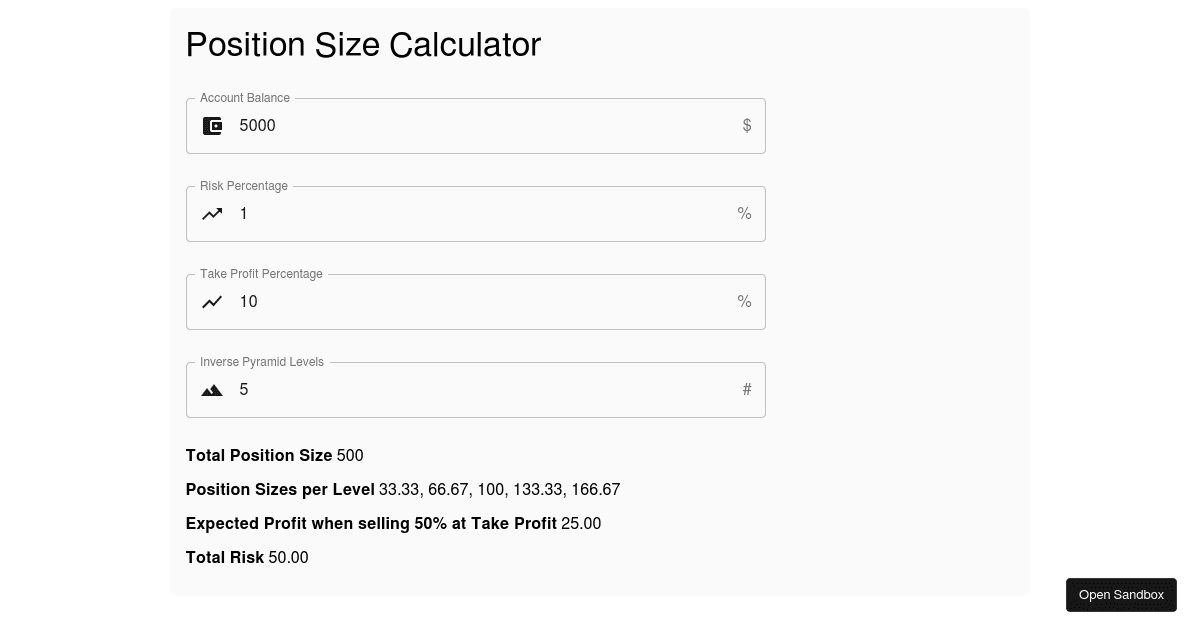Screen dimensions: 1200x630
Task: Click the chart icon in Take Profit Percentage field
Action: tap(212, 302)
